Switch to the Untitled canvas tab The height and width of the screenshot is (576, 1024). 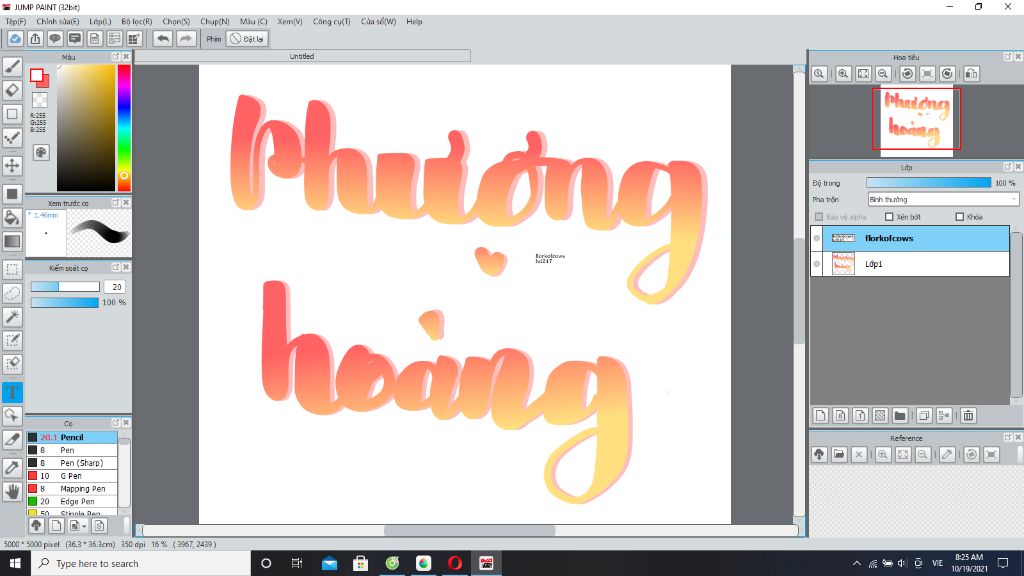(x=302, y=56)
